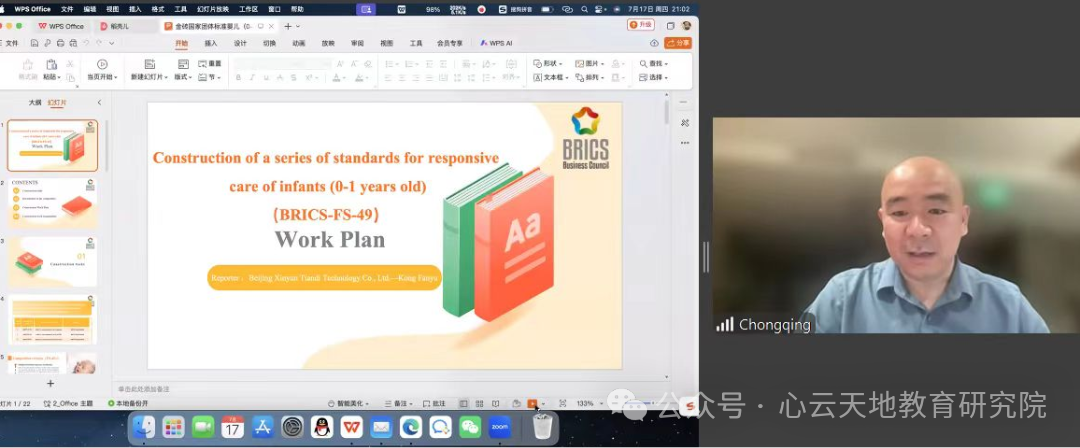Click the orange 分享 share button
This screenshot has height=448, width=1080.
[x=678, y=43]
